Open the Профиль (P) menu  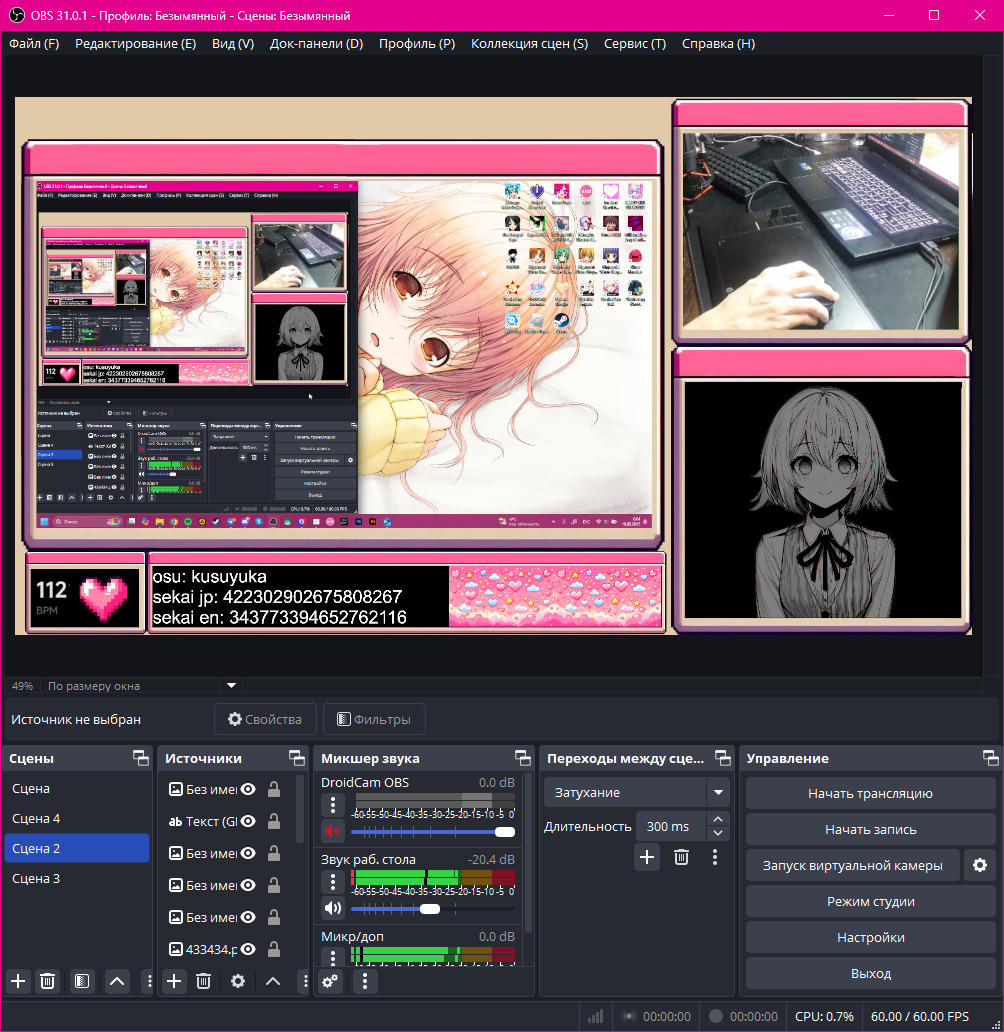tap(417, 43)
